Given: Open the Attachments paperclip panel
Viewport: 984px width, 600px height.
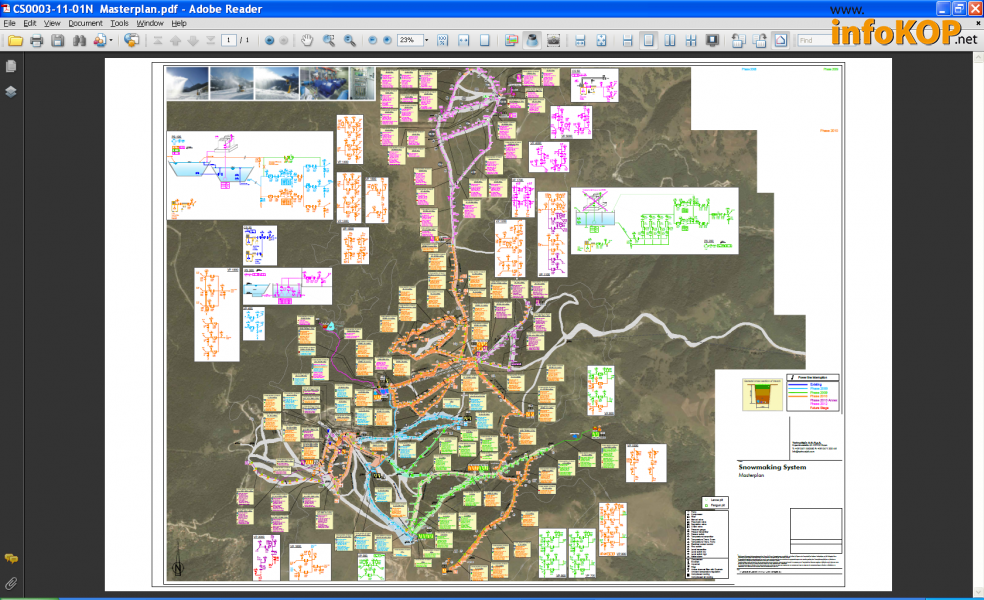Looking at the screenshot, I should (x=11, y=582).
